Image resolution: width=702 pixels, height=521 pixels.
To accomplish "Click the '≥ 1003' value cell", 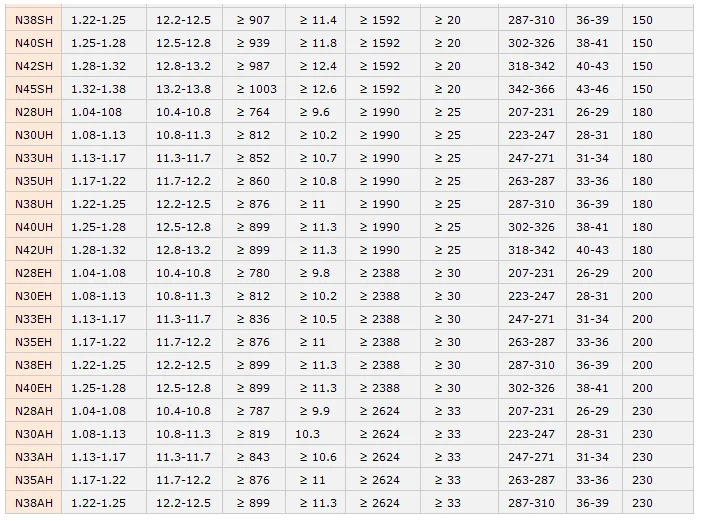I will [x=254, y=89].
